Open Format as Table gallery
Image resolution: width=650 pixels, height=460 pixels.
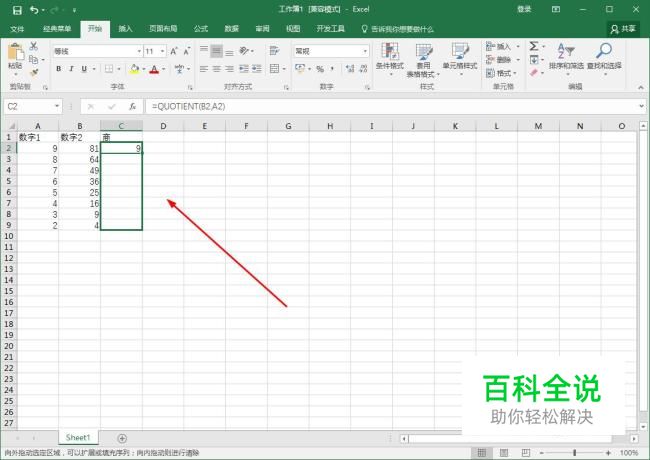(x=423, y=60)
